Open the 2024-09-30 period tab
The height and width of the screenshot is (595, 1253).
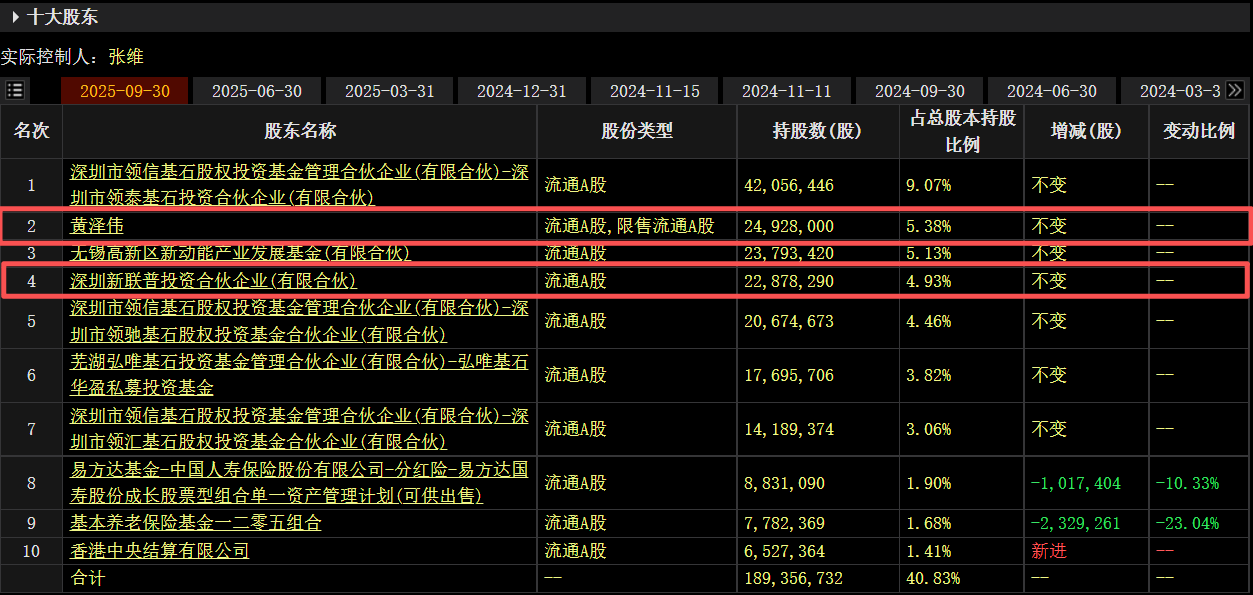click(920, 91)
